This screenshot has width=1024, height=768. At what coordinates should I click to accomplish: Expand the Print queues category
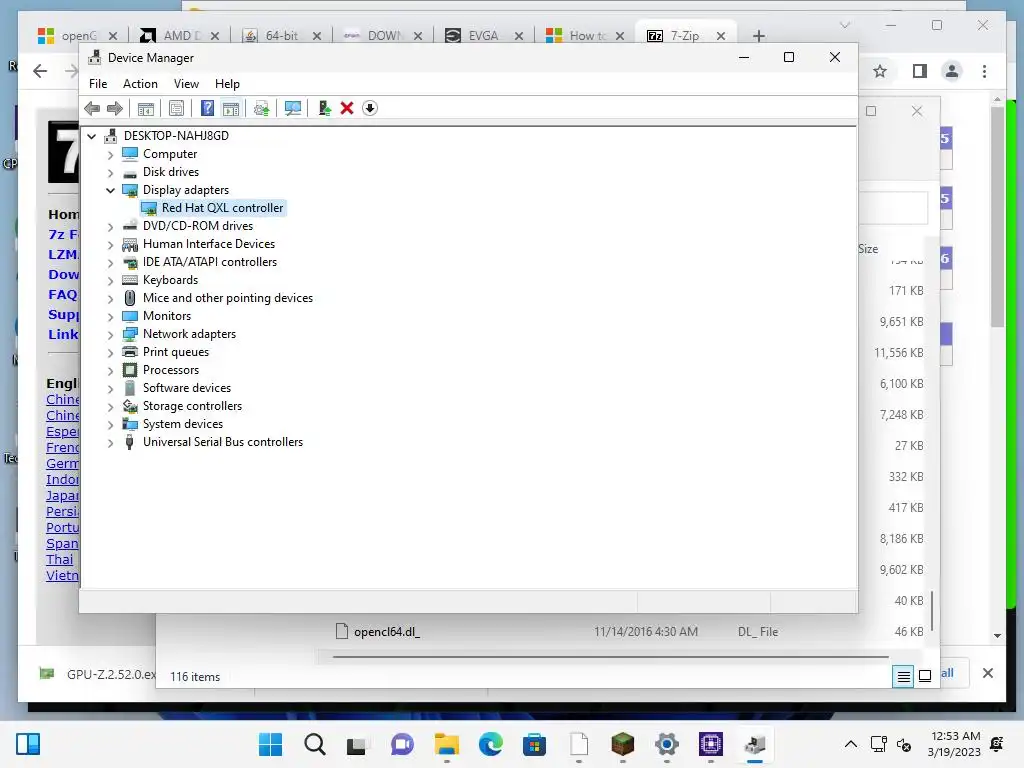click(x=110, y=353)
